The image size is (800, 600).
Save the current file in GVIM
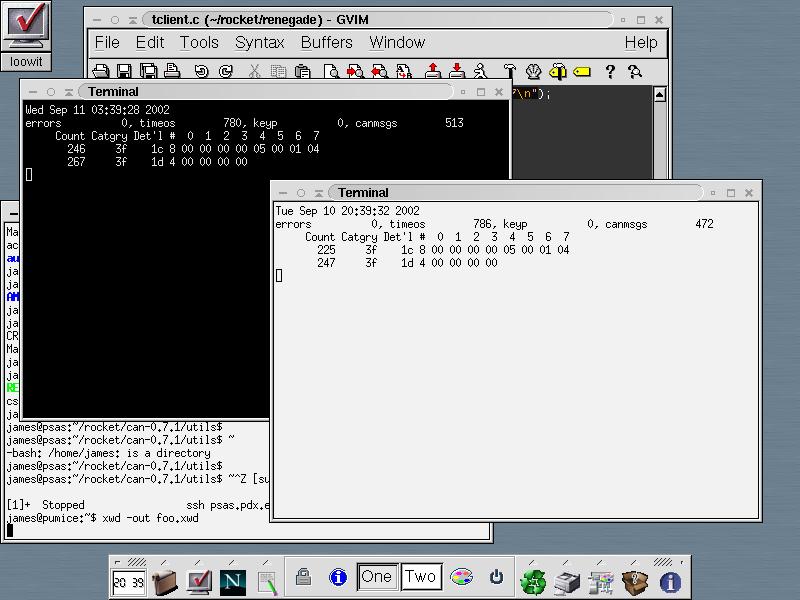pos(124,71)
